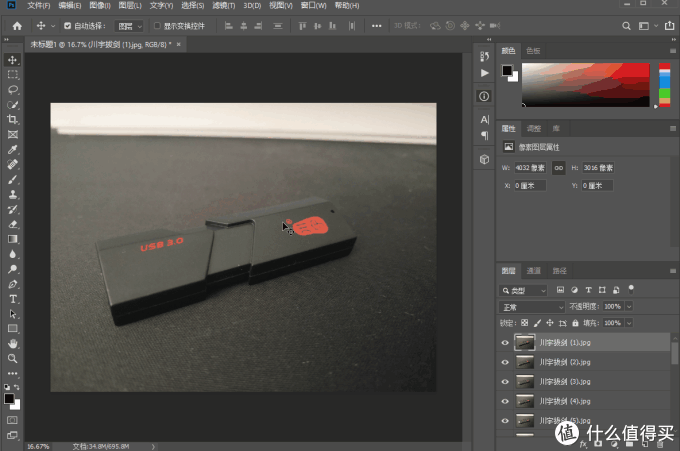
Task: Select the Eyedropper tool
Action: [x=13, y=149]
